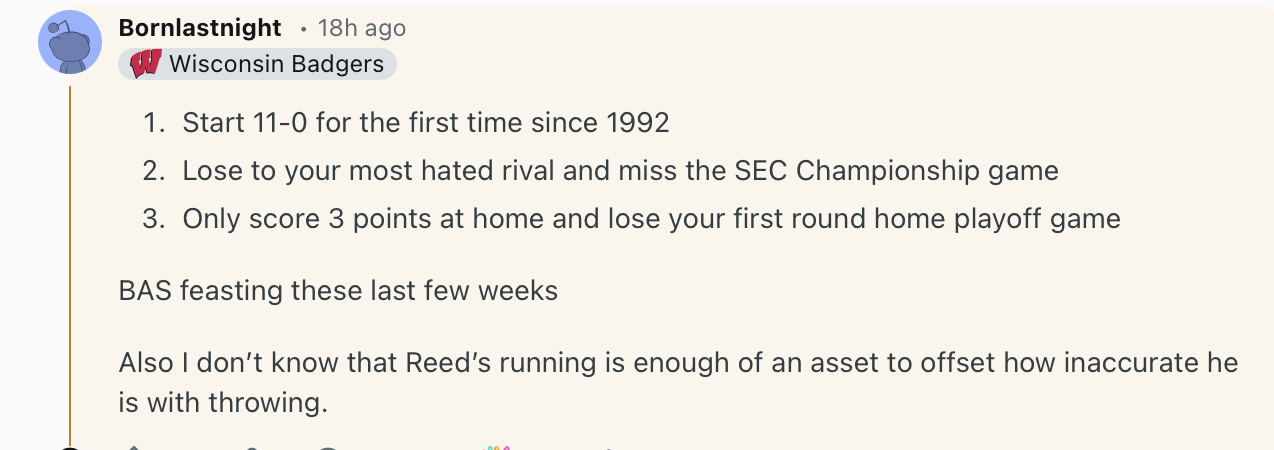
Task: Click the "BAS feasting these last few weeks" text
Action: pyautogui.click(x=338, y=291)
